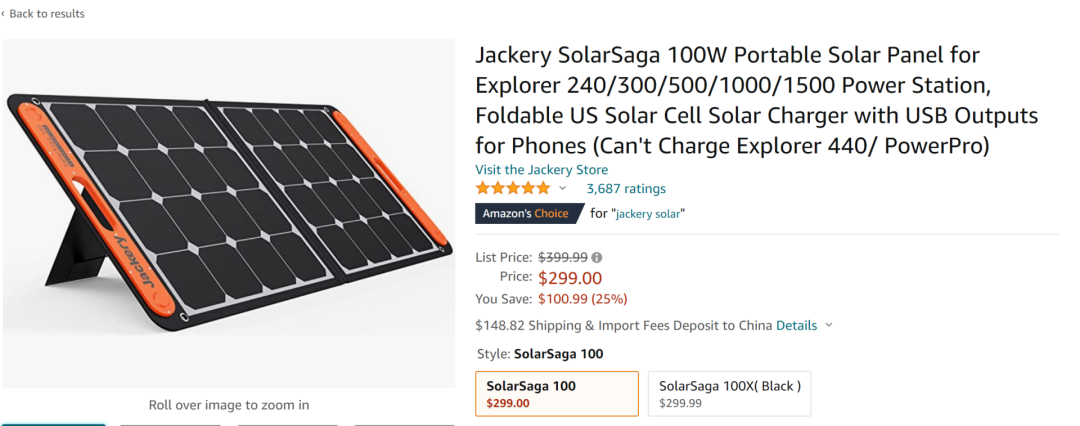Click the List Price info icon
1080x426 pixels.
pos(597,257)
